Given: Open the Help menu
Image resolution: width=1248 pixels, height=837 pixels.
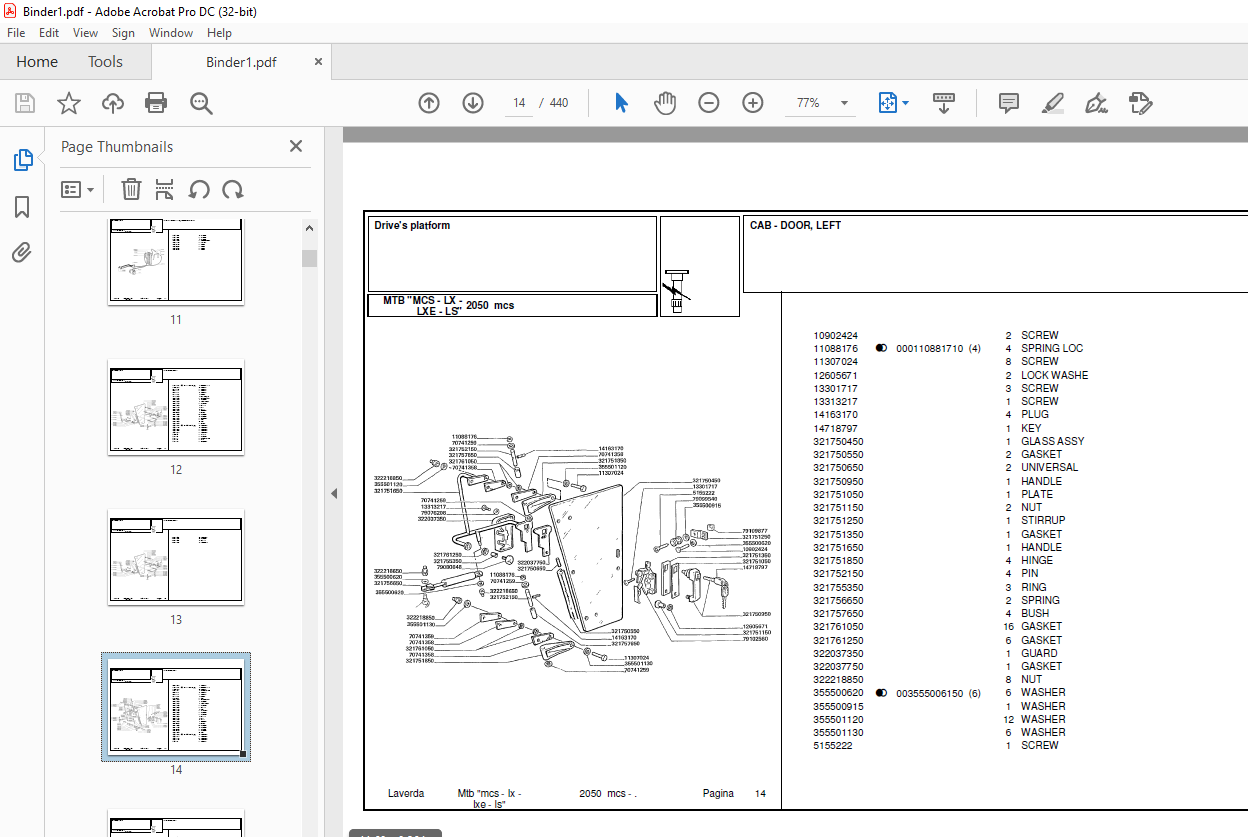Looking at the screenshot, I should point(219,33).
